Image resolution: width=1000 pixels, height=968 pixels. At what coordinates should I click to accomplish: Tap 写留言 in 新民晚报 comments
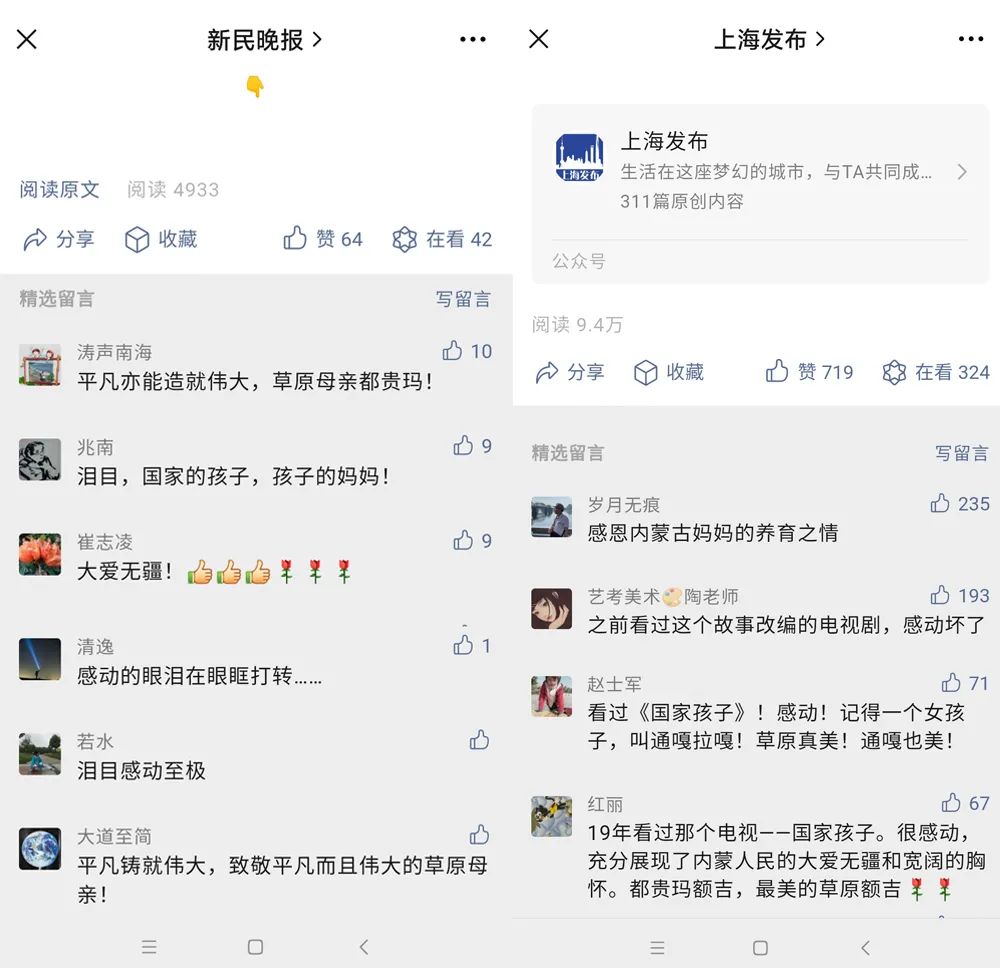[463, 298]
